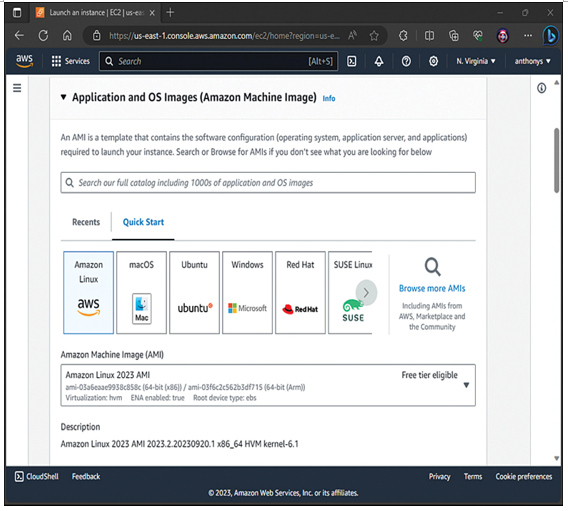This screenshot has width=568, height=511.
Task: Add this page to favorites with the star
Action: [x=374, y=35]
